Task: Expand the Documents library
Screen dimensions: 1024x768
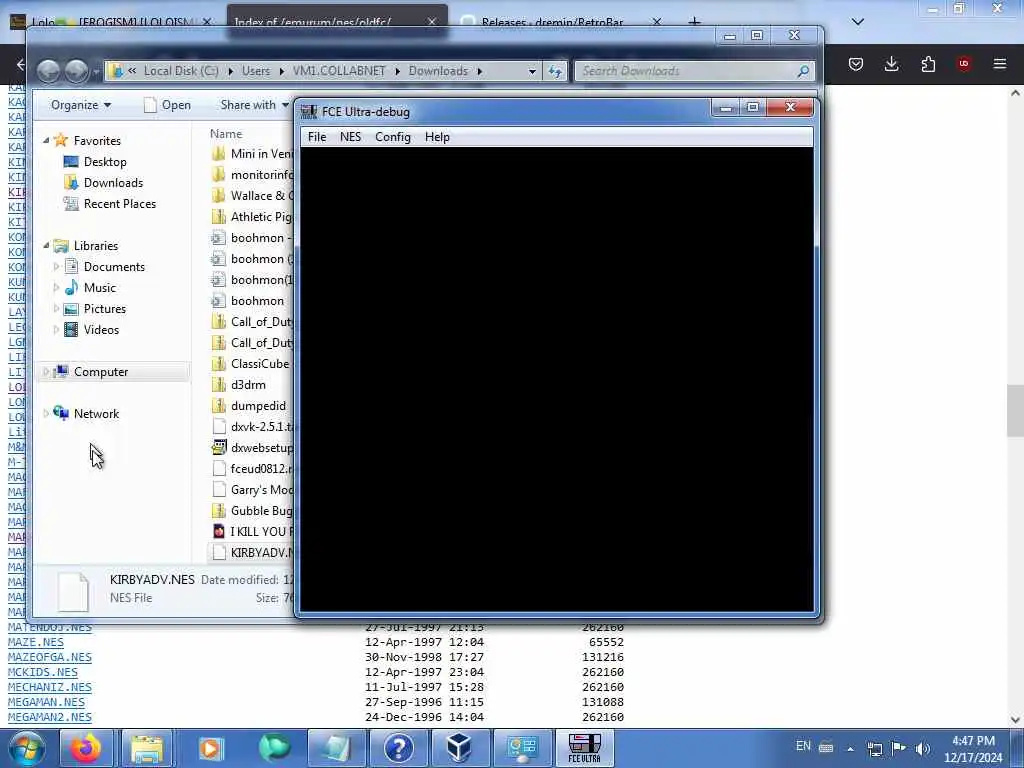Action: tap(56, 266)
